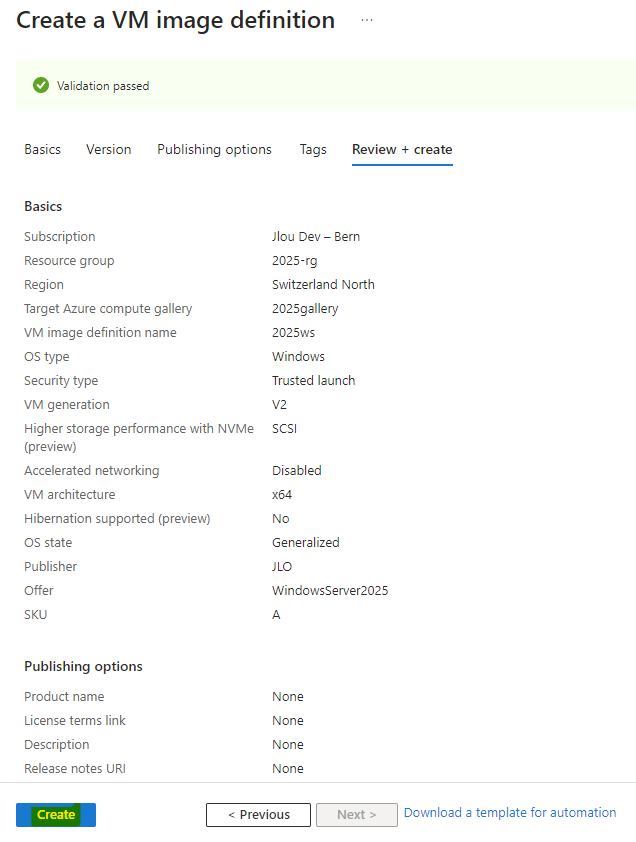Viewport: 636px width, 842px height.
Task: Switch to the Basics tab
Action: [x=42, y=149]
